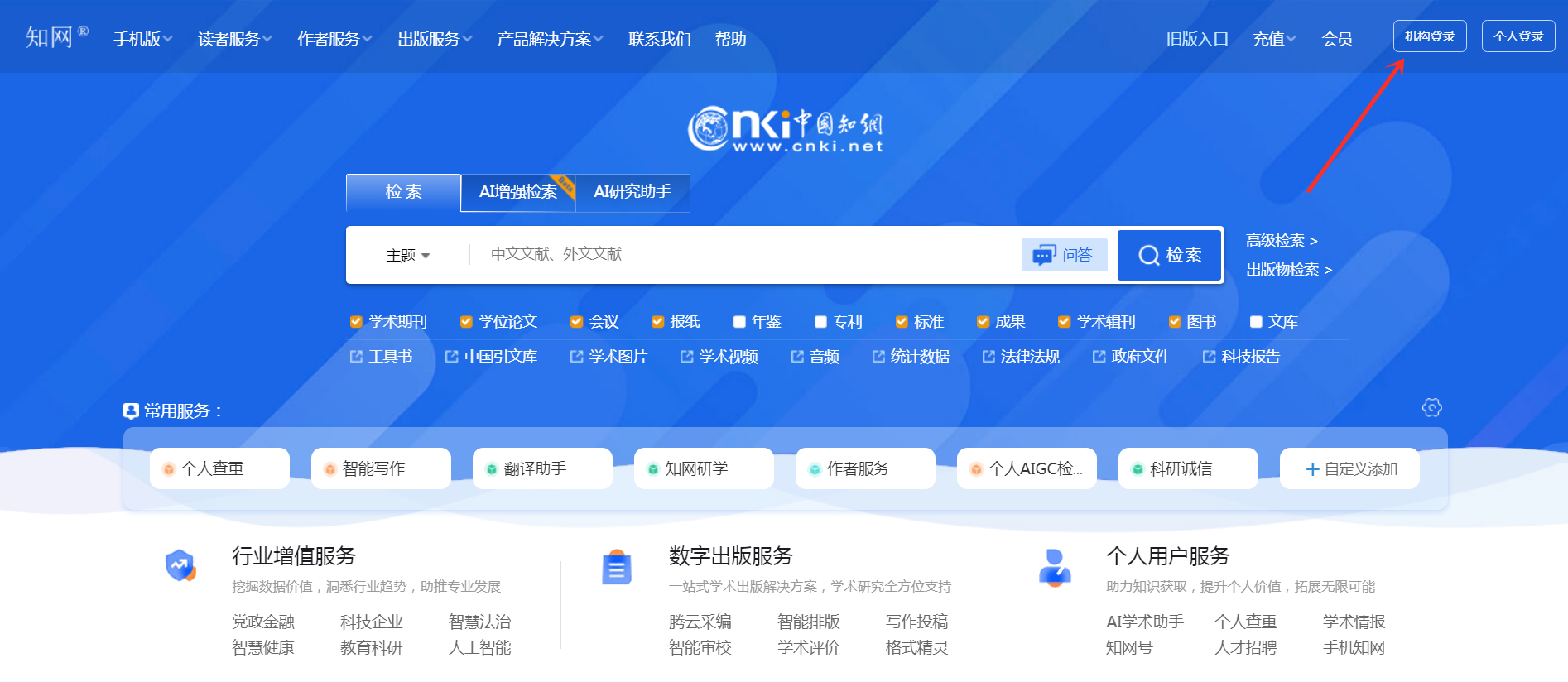Expand the 充值 dropdown
This screenshot has width=1568, height=682.
1274,39
